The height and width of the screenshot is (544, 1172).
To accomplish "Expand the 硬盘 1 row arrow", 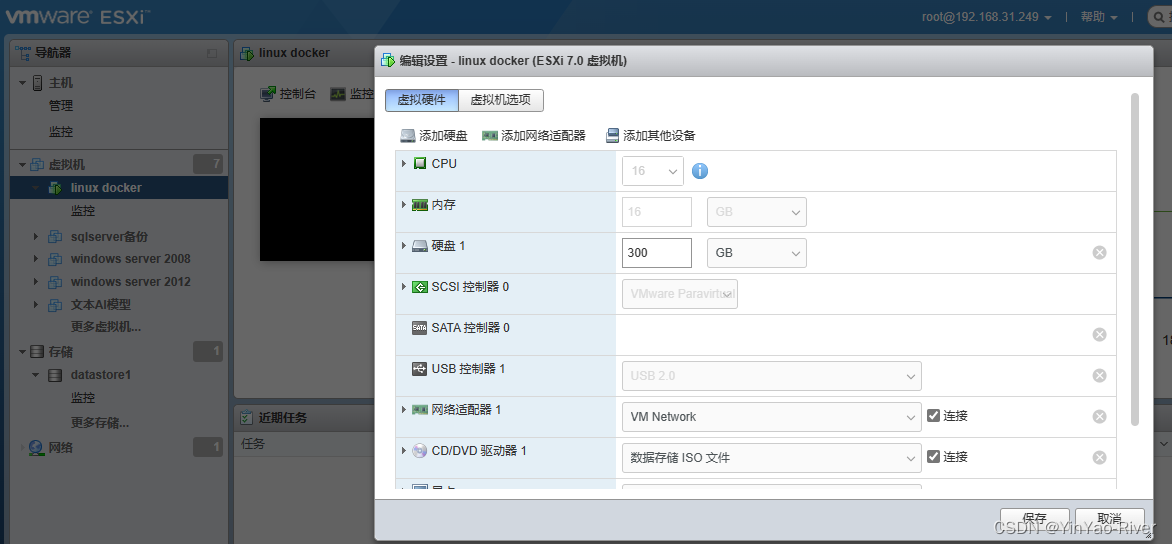I will [404, 246].
